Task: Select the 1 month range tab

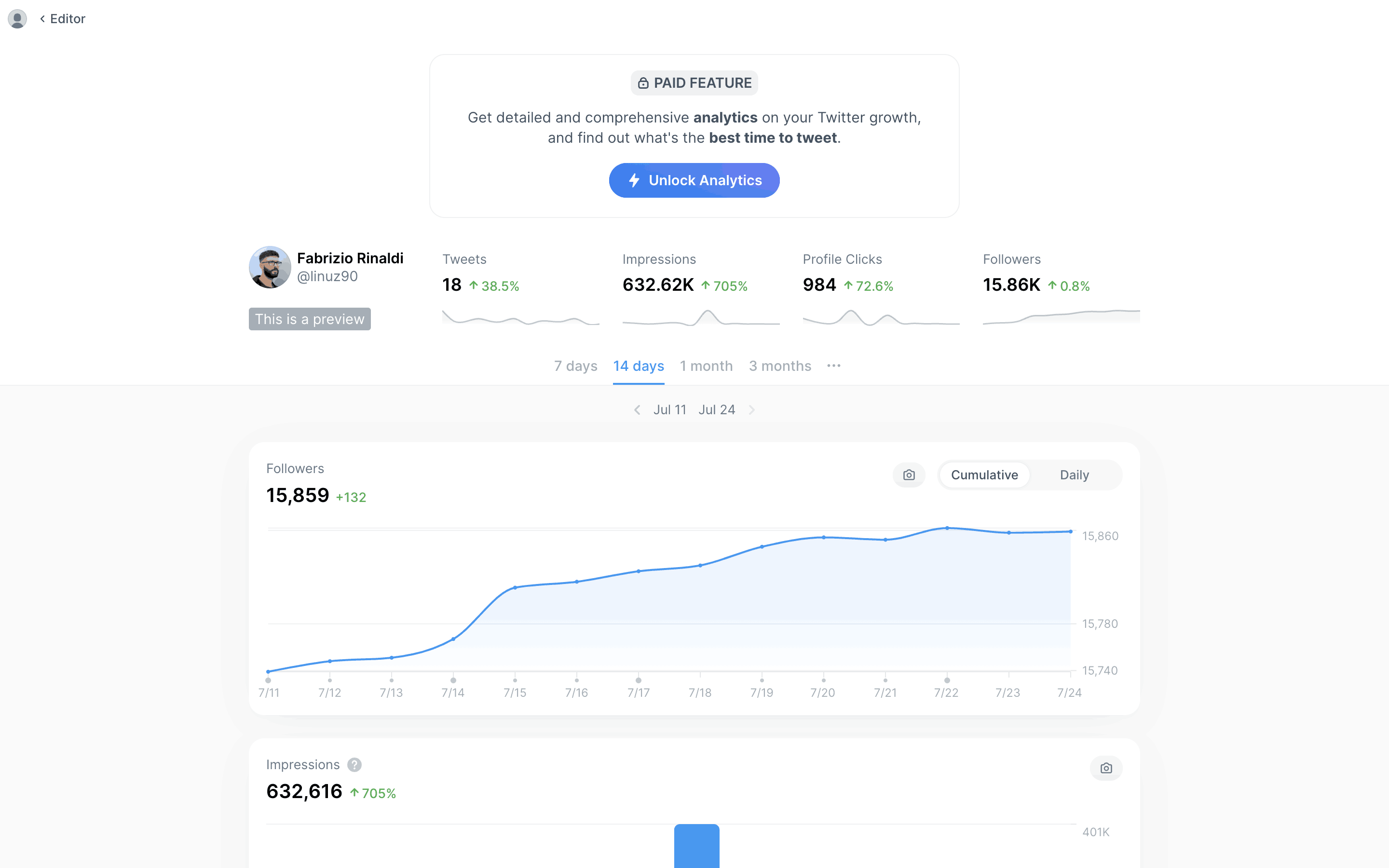Action: [x=706, y=366]
